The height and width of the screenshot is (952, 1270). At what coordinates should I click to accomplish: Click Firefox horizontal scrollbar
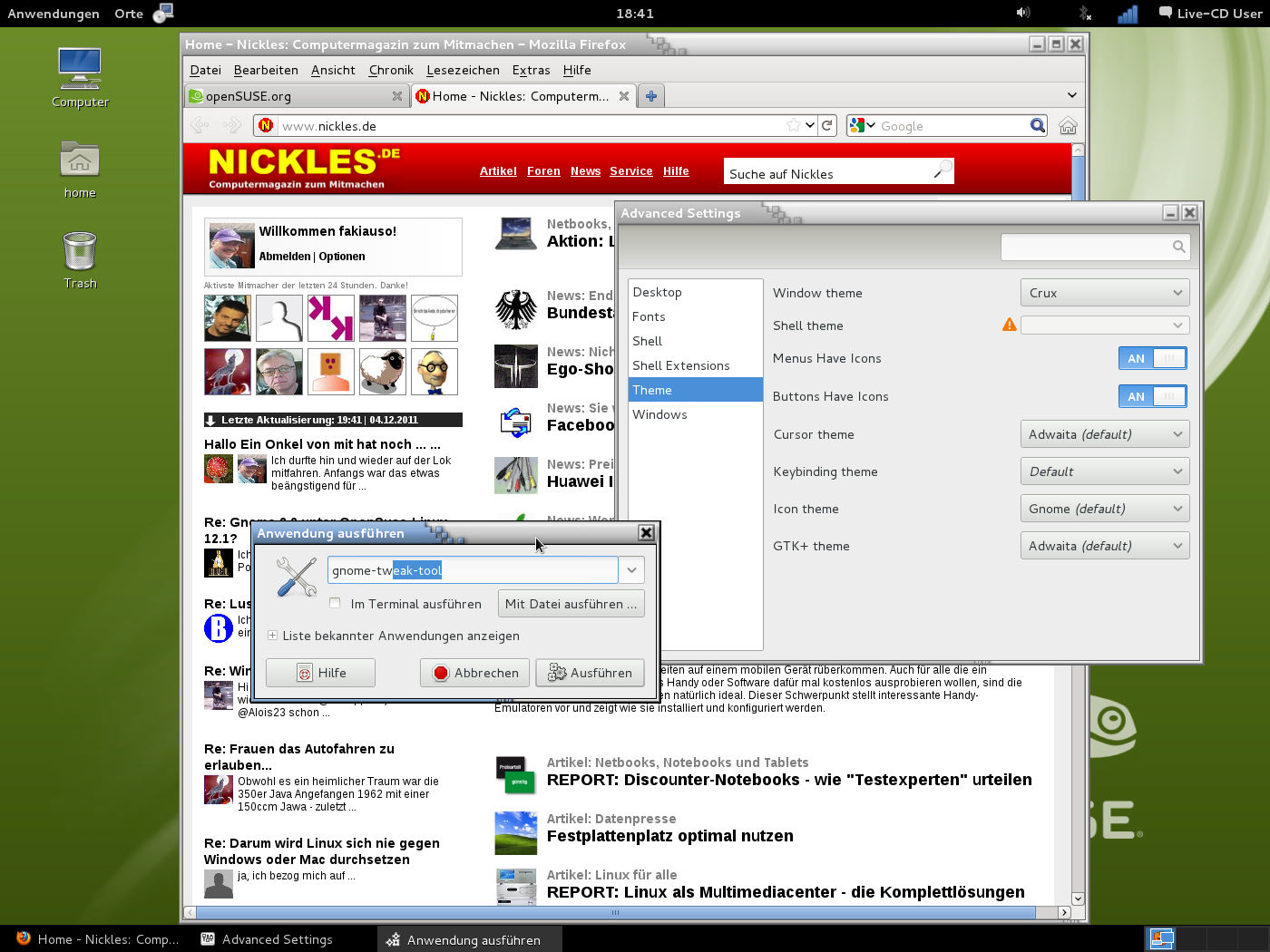click(615, 912)
